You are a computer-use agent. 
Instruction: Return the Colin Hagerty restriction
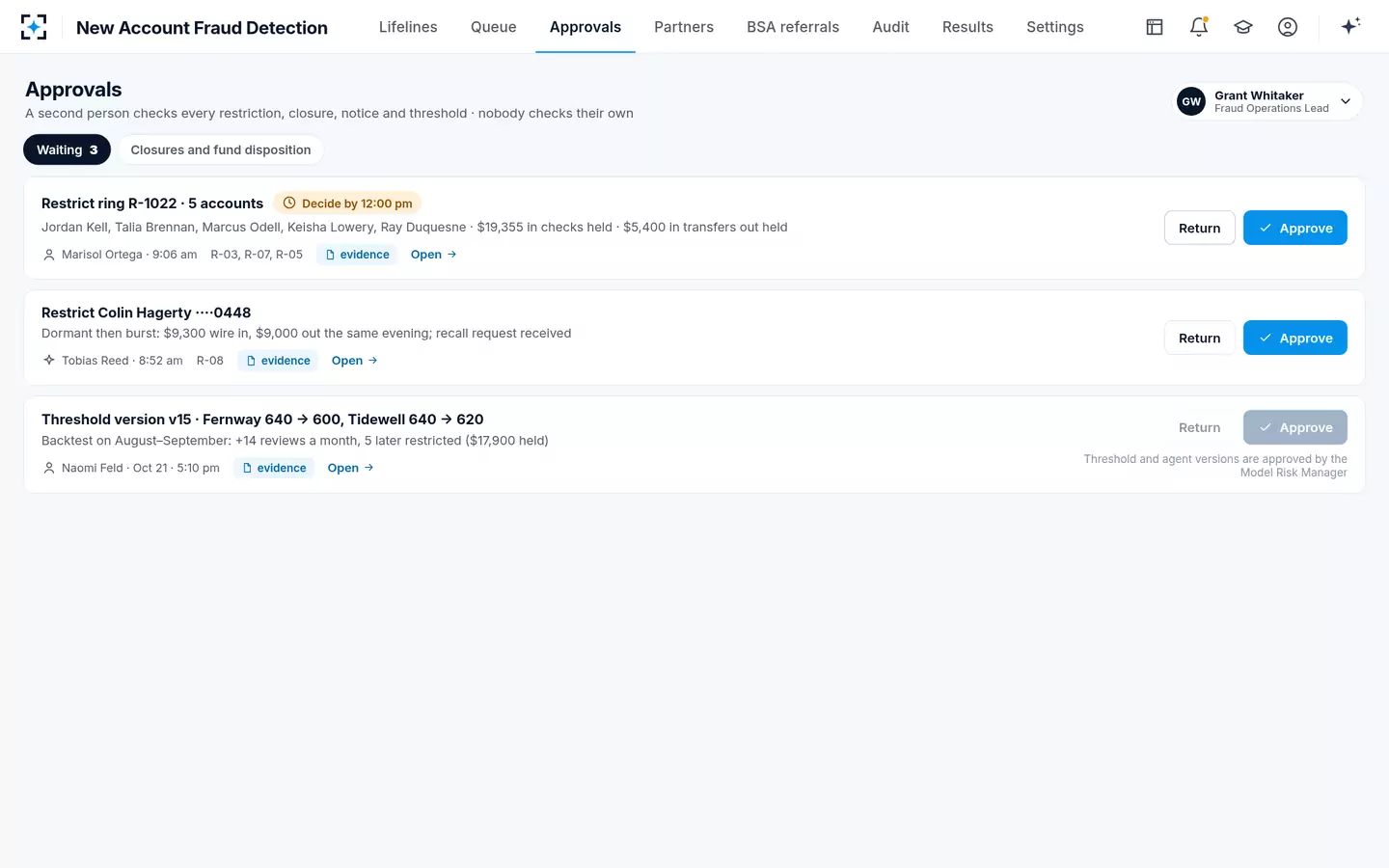tap(1200, 338)
